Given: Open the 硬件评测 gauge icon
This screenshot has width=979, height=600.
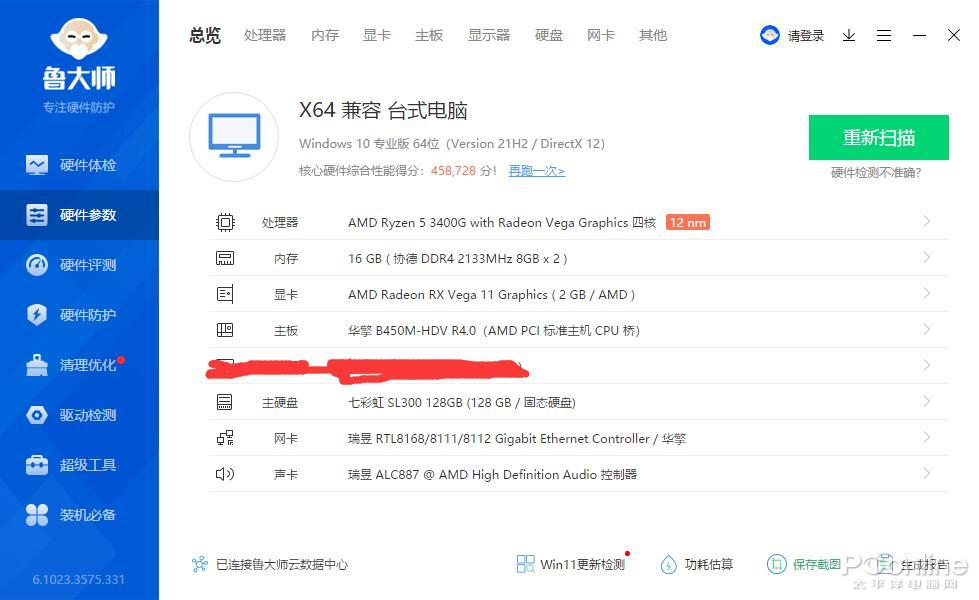Looking at the screenshot, I should pyautogui.click(x=37, y=265).
